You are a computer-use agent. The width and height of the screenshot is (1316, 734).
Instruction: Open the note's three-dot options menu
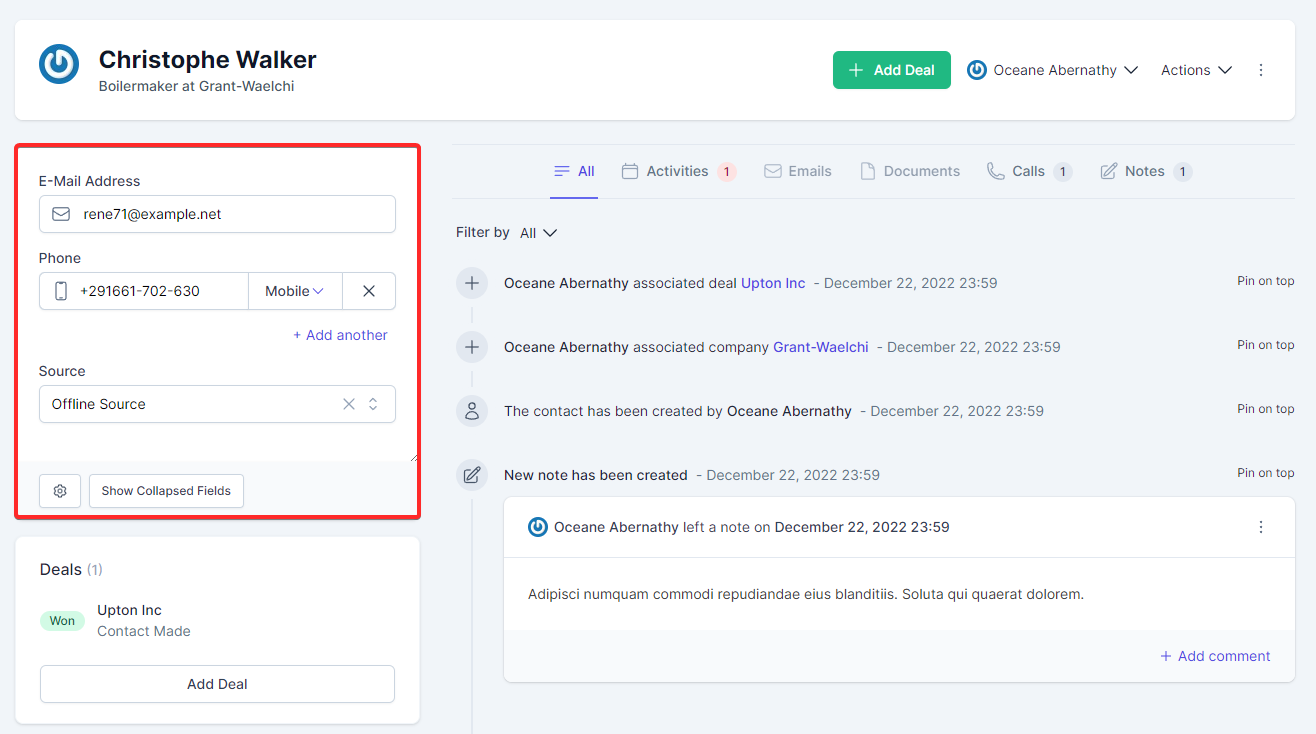(x=1261, y=527)
